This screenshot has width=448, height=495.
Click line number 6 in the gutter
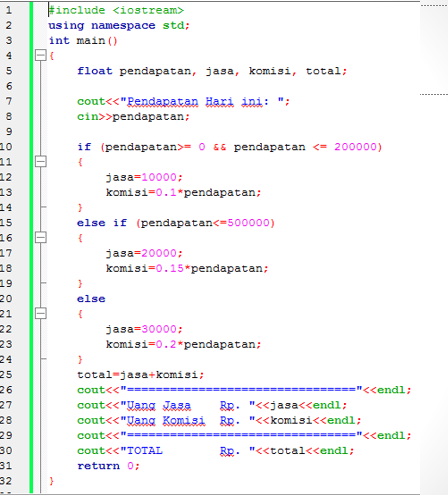coord(9,86)
